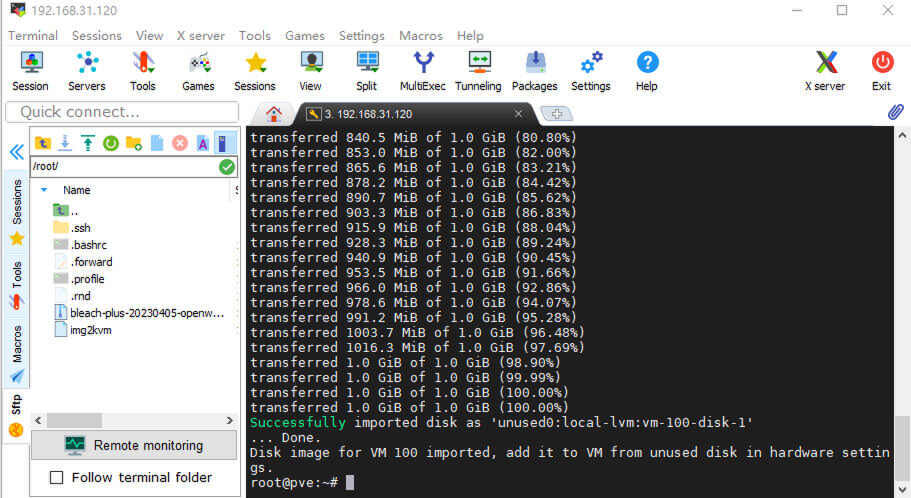Click the Tunneling toolbar icon
The width and height of the screenshot is (911, 498).
click(478, 70)
